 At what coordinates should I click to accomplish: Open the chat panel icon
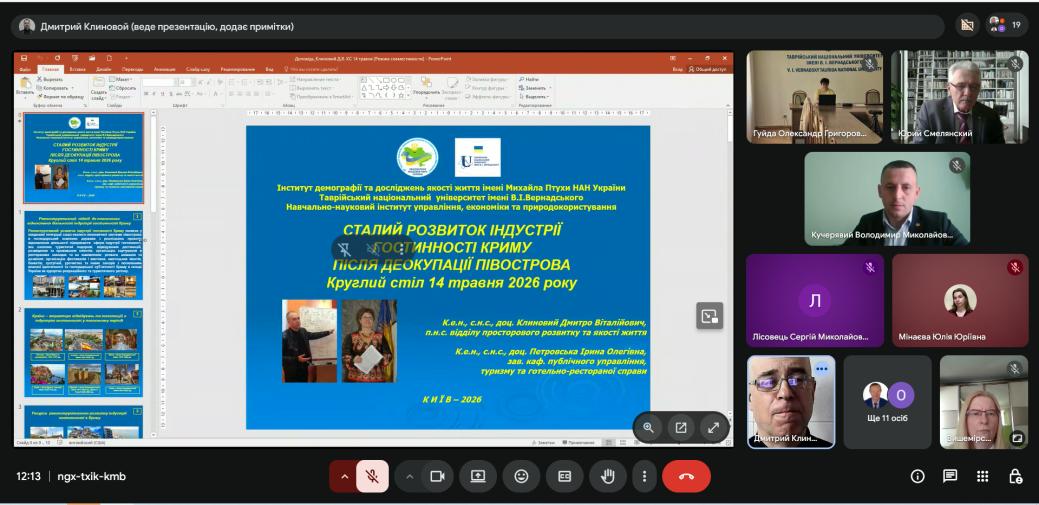pyautogui.click(x=950, y=477)
